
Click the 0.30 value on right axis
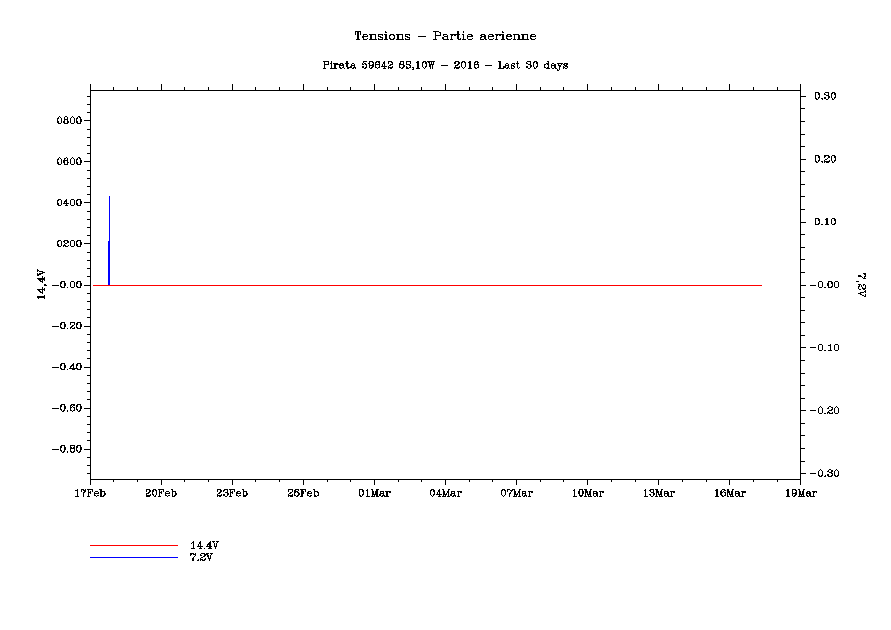click(824, 96)
